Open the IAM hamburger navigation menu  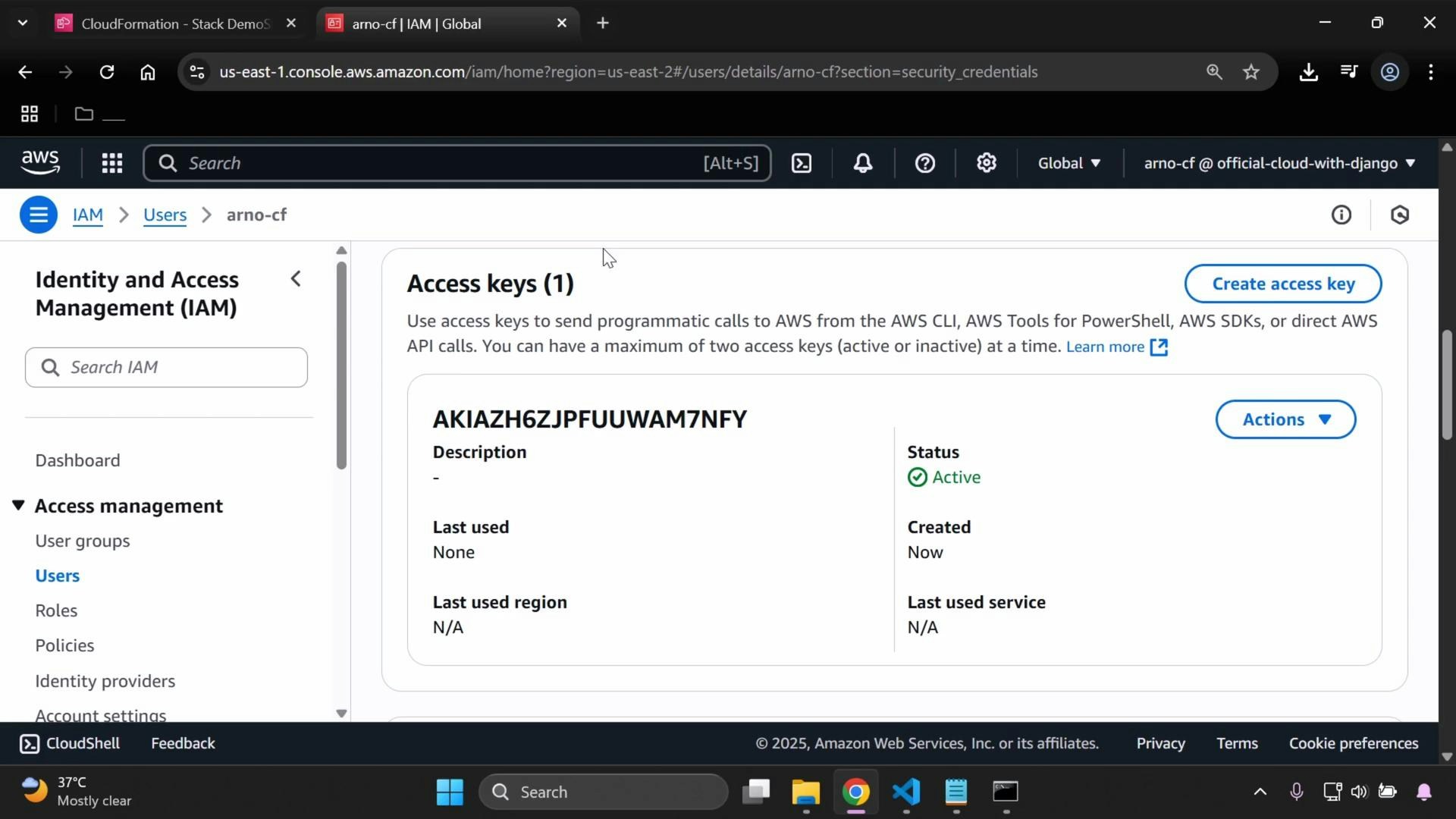coord(39,215)
